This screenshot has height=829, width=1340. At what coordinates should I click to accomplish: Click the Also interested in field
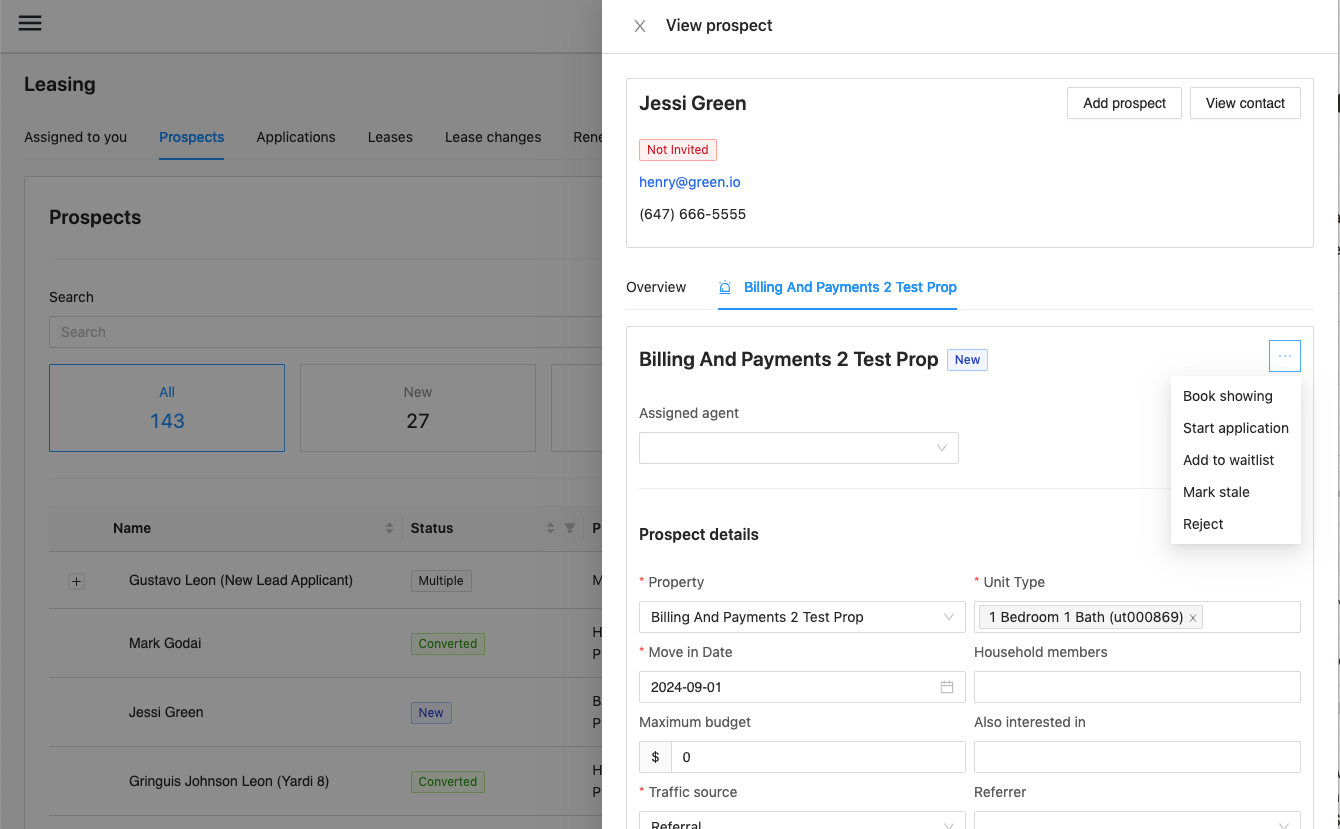1137,757
